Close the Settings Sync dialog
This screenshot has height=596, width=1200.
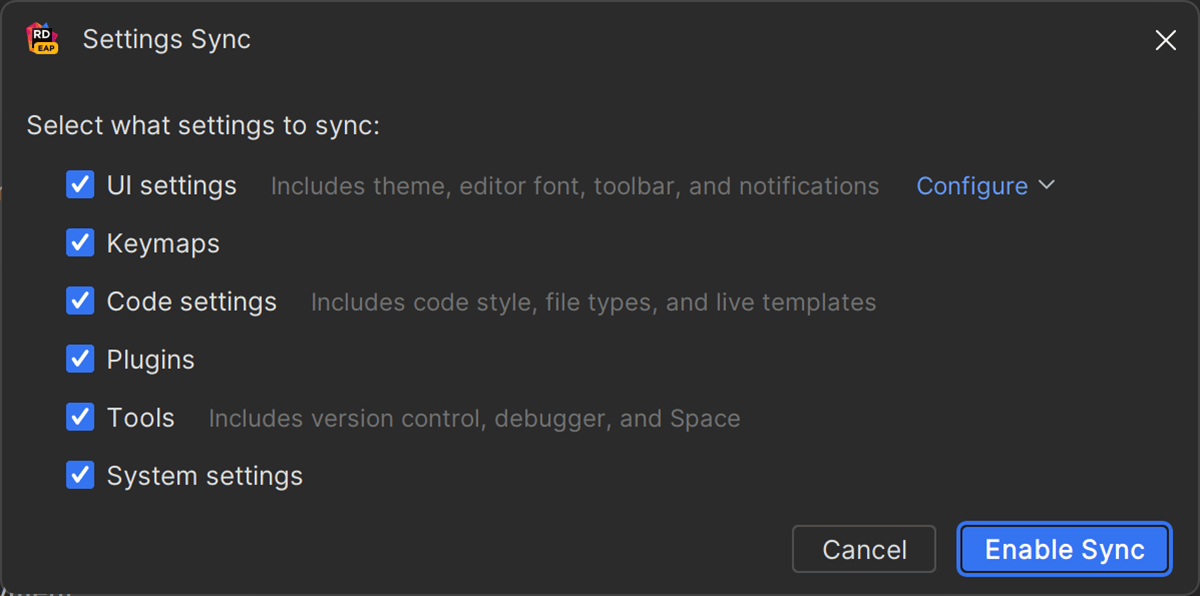click(1165, 40)
